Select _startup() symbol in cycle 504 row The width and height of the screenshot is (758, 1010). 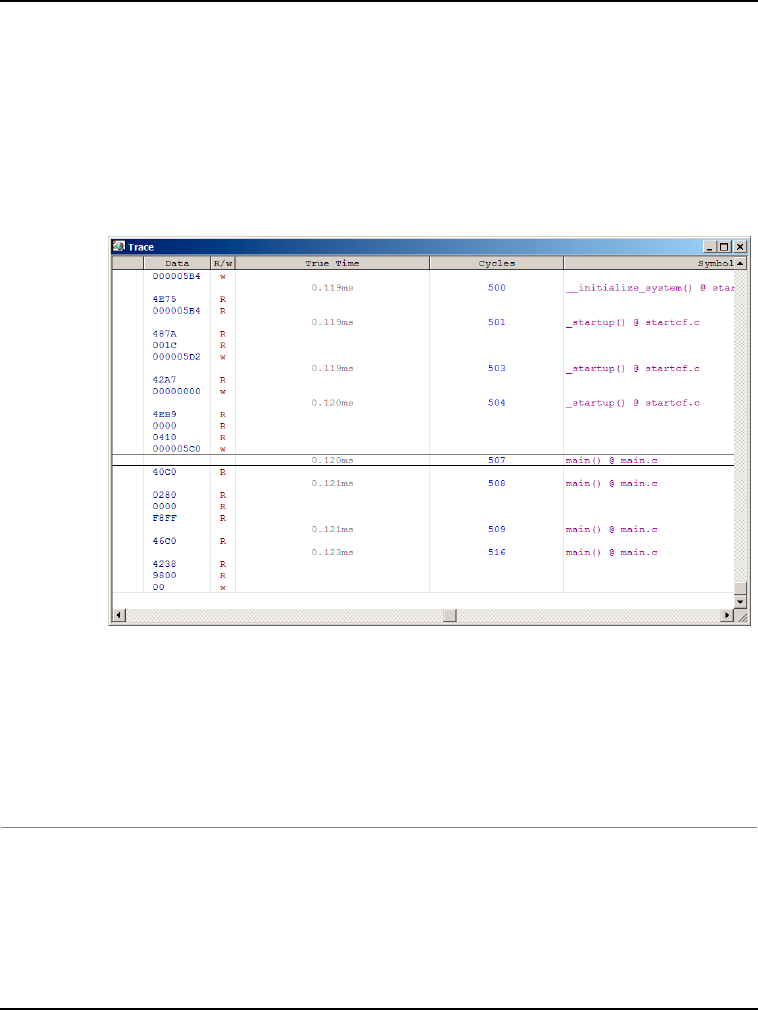[632, 403]
